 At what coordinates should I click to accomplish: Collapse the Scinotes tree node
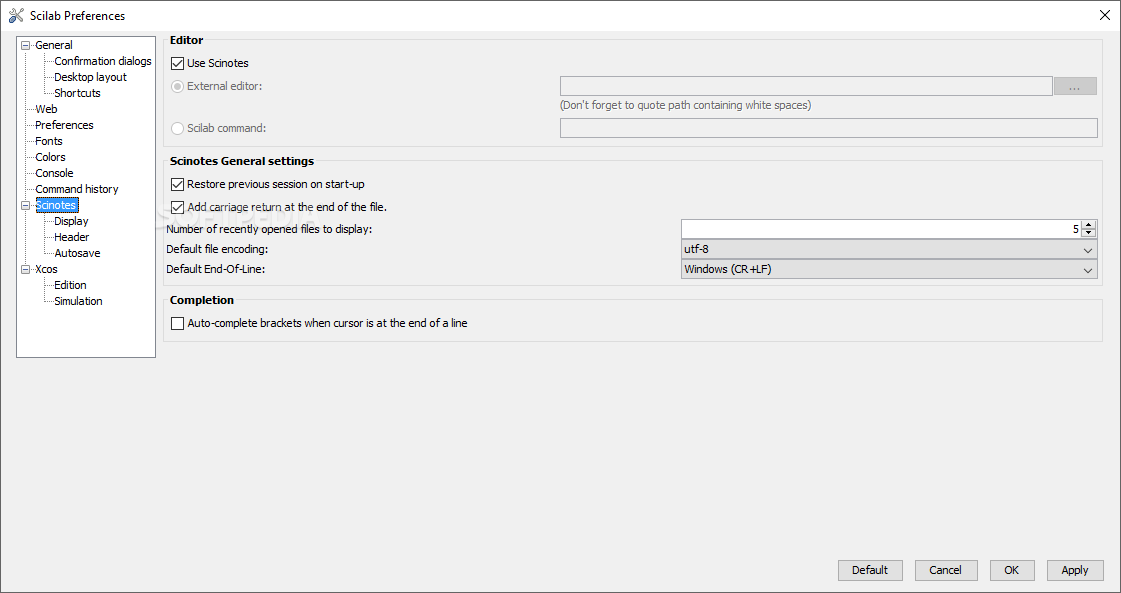point(26,205)
